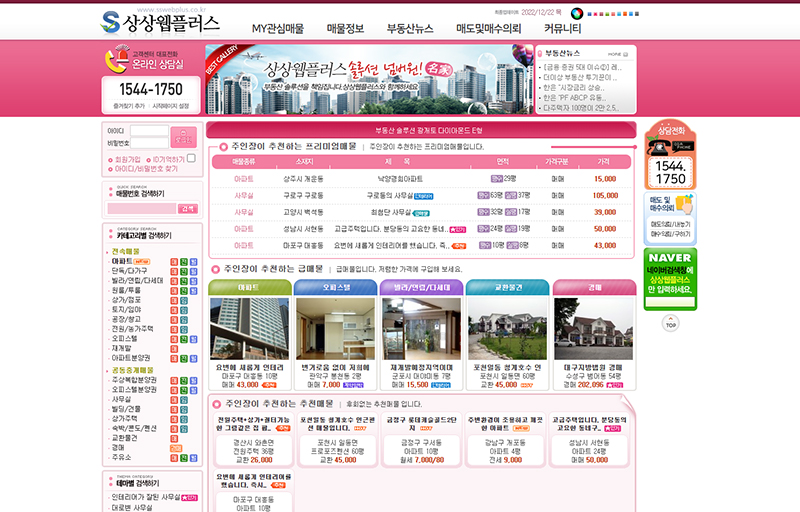Open the 회원가입 link
The width and height of the screenshot is (800, 512).
click(127, 160)
